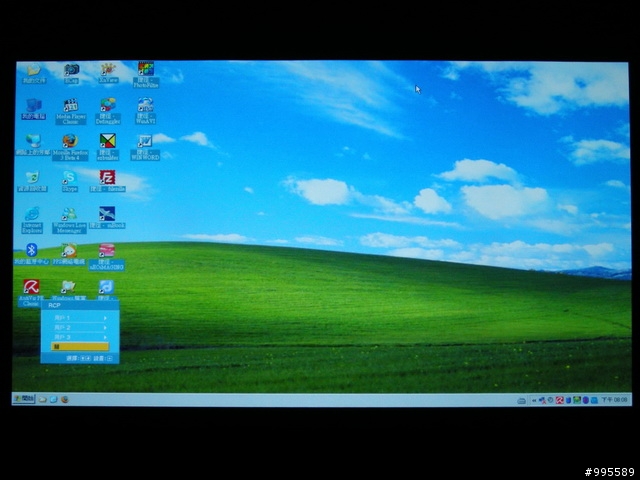Expand the 用戶 3 submenu arrow

(x=105, y=338)
